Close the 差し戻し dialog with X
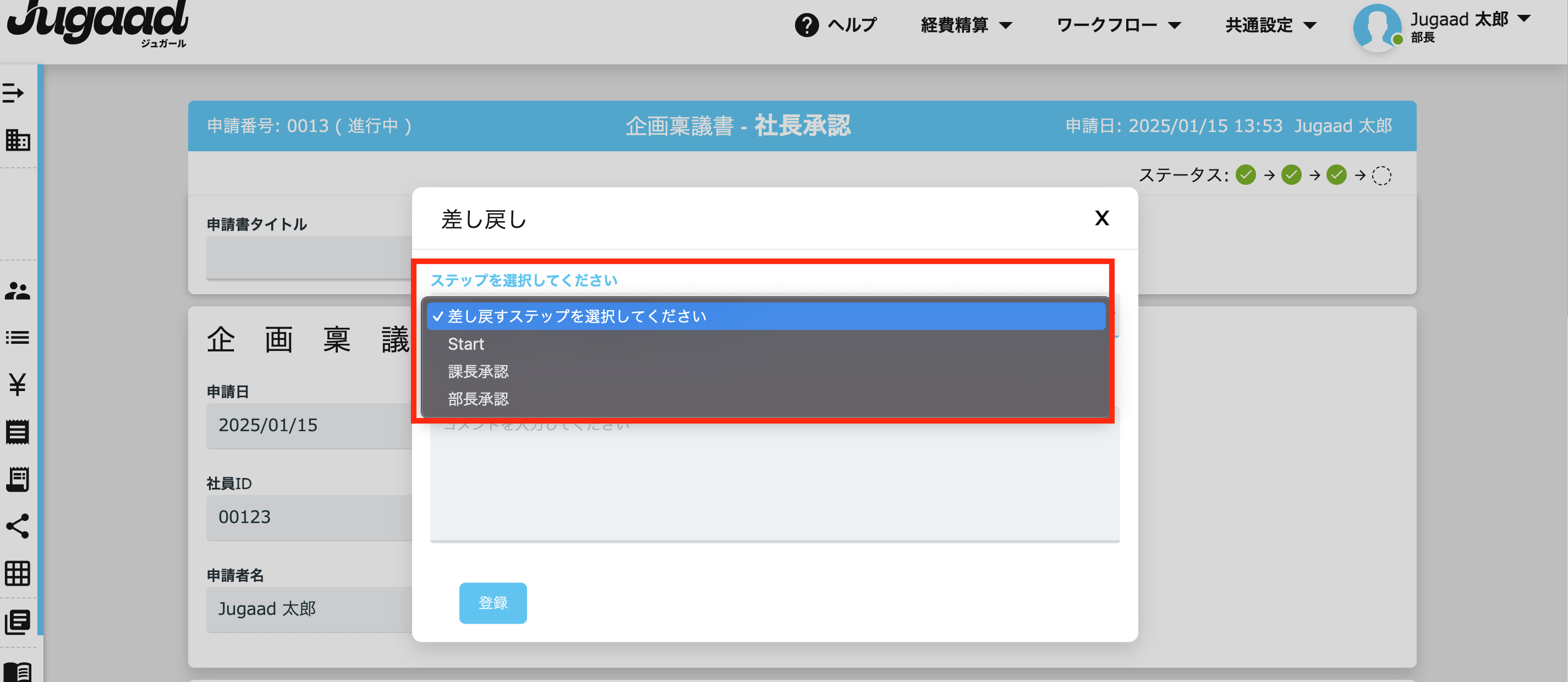The image size is (1568, 682). pyautogui.click(x=1102, y=218)
